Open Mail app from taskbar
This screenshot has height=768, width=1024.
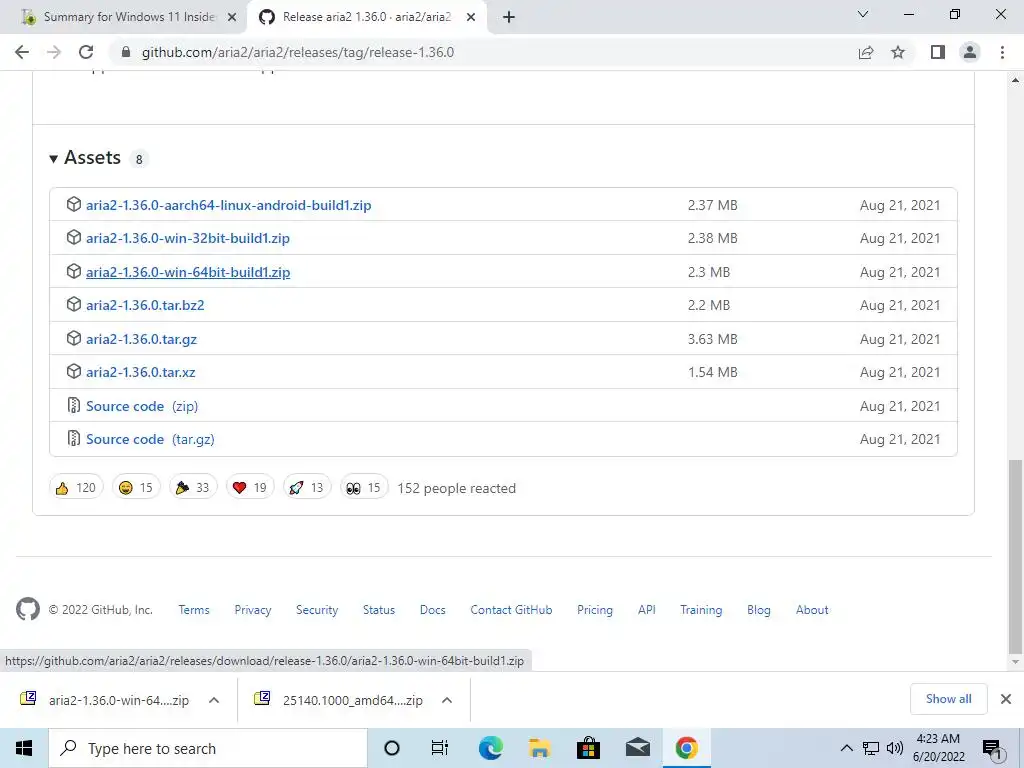(x=637, y=748)
